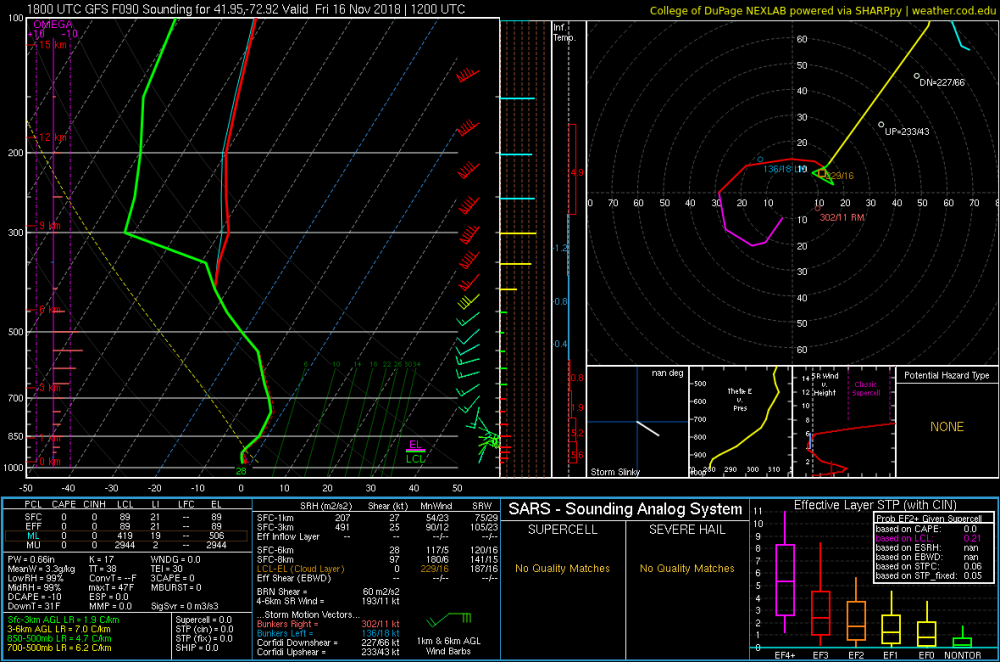Click the weather.cod.edu link in the header
The width and height of the screenshot is (1000, 662).
953,10
